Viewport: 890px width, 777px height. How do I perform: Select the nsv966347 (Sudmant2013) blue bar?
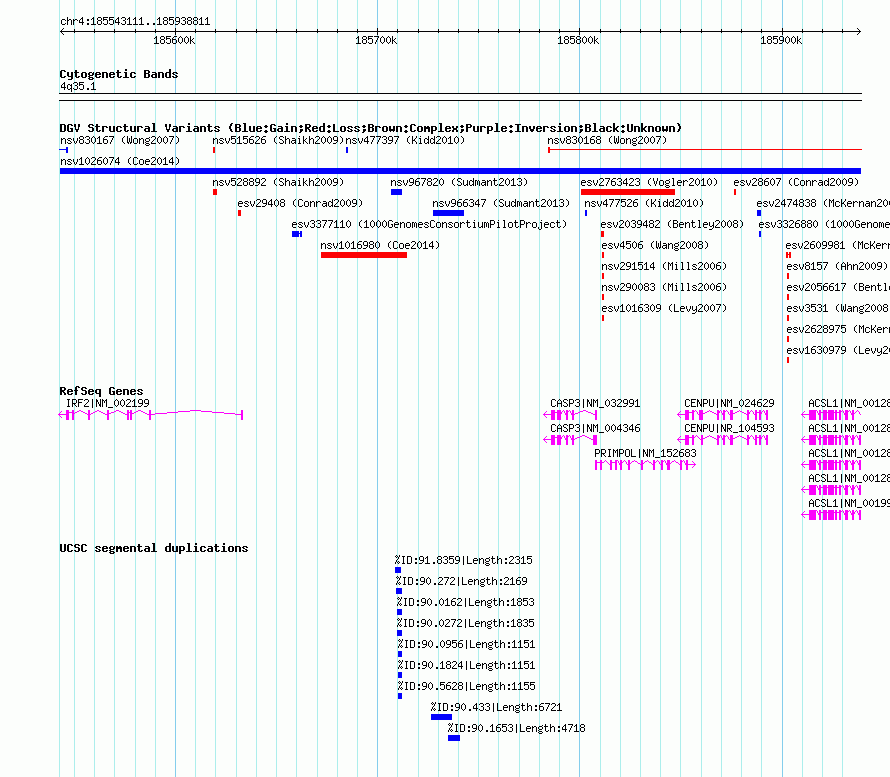point(448,213)
